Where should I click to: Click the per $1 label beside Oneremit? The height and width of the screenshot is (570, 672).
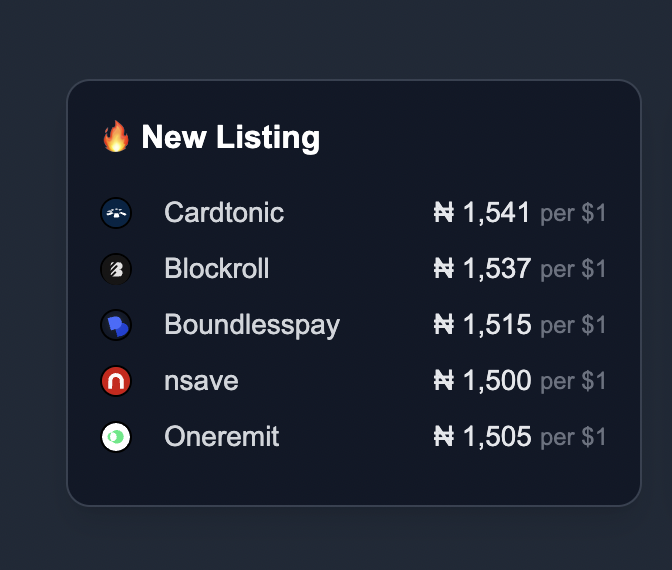click(573, 438)
